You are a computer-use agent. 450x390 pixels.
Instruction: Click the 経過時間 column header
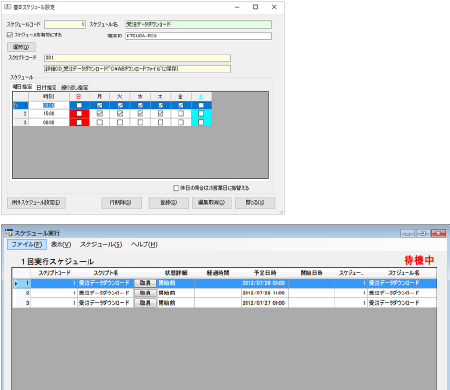[218, 273]
